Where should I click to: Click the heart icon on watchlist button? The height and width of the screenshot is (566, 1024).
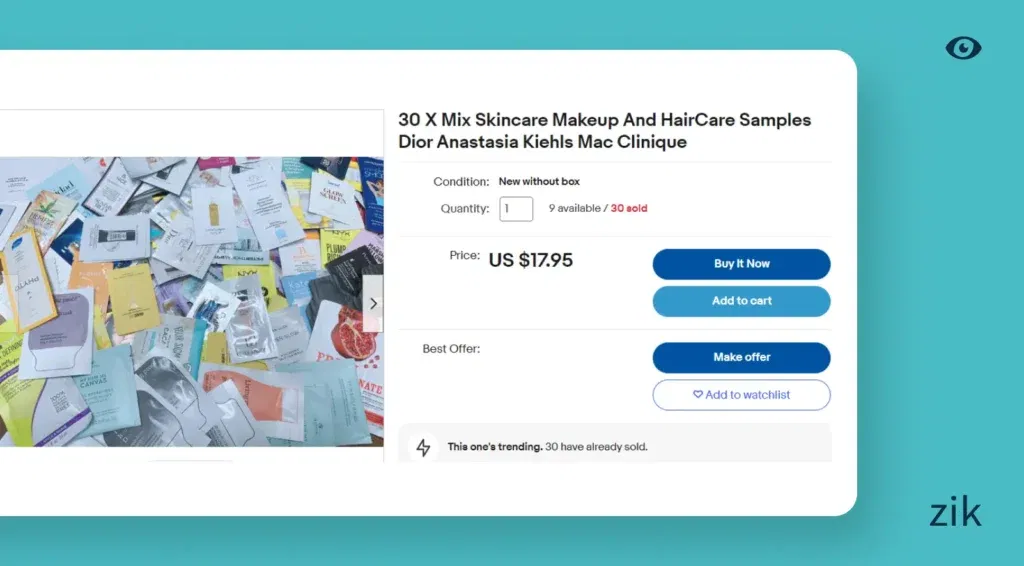point(697,394)
